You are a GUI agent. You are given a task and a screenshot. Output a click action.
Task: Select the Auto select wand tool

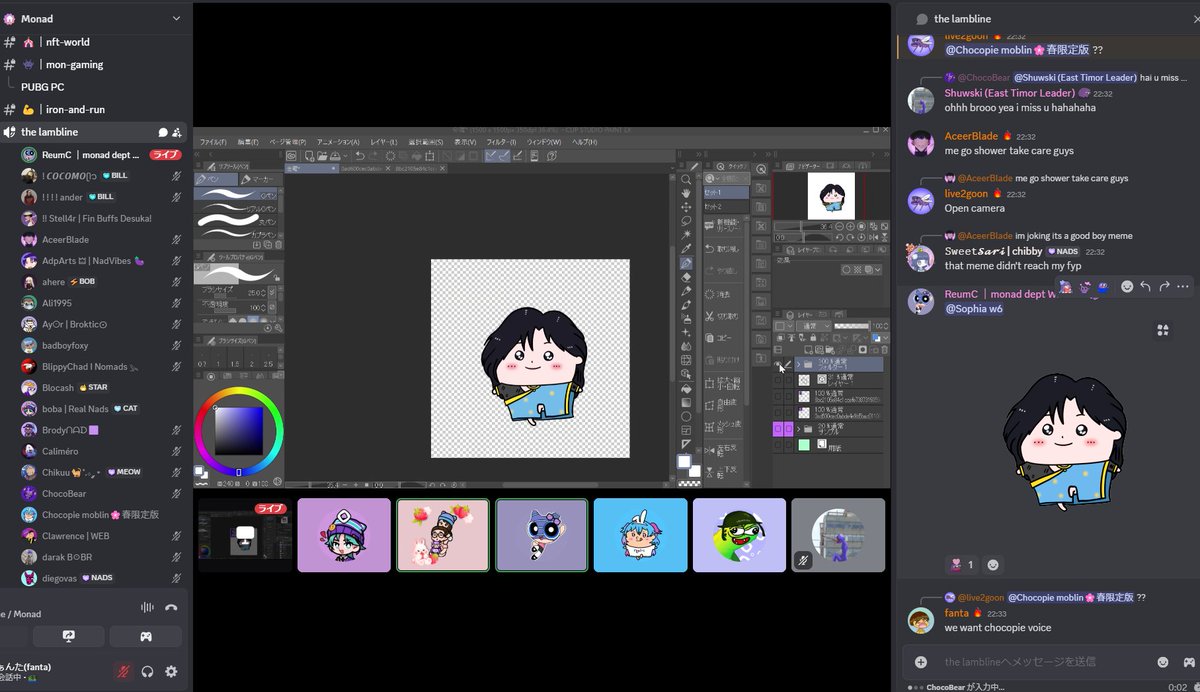(686, 235)
